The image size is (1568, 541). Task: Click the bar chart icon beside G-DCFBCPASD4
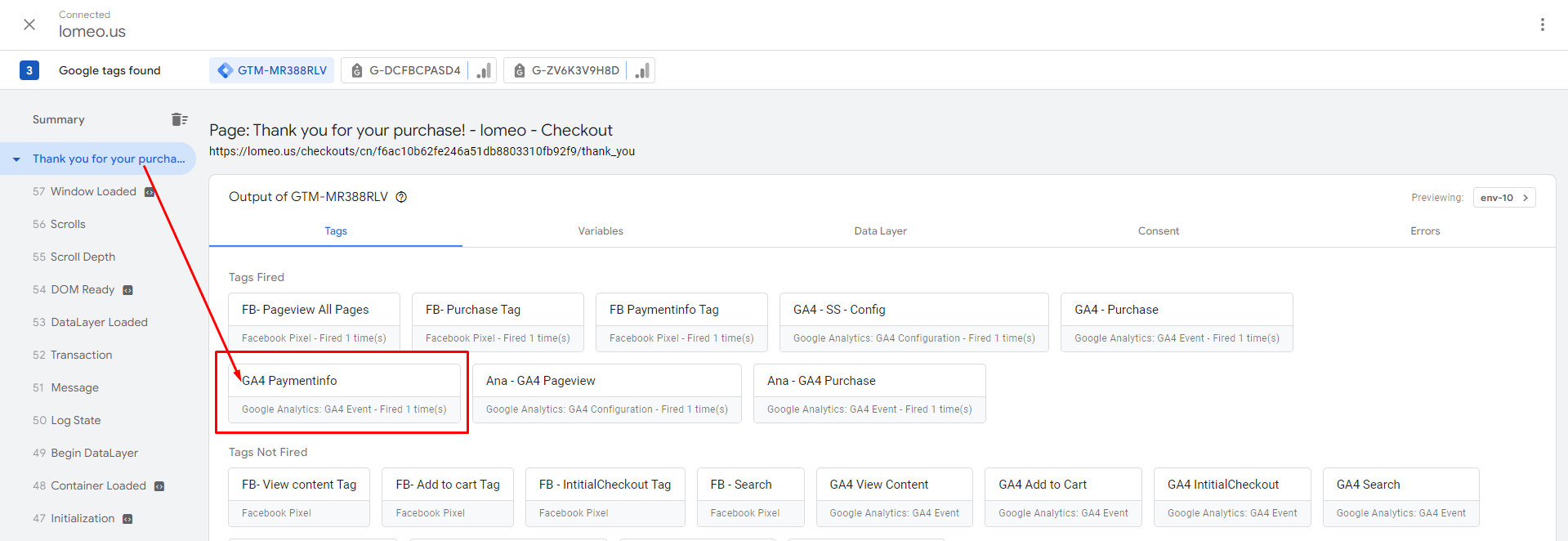pos(484,71)
